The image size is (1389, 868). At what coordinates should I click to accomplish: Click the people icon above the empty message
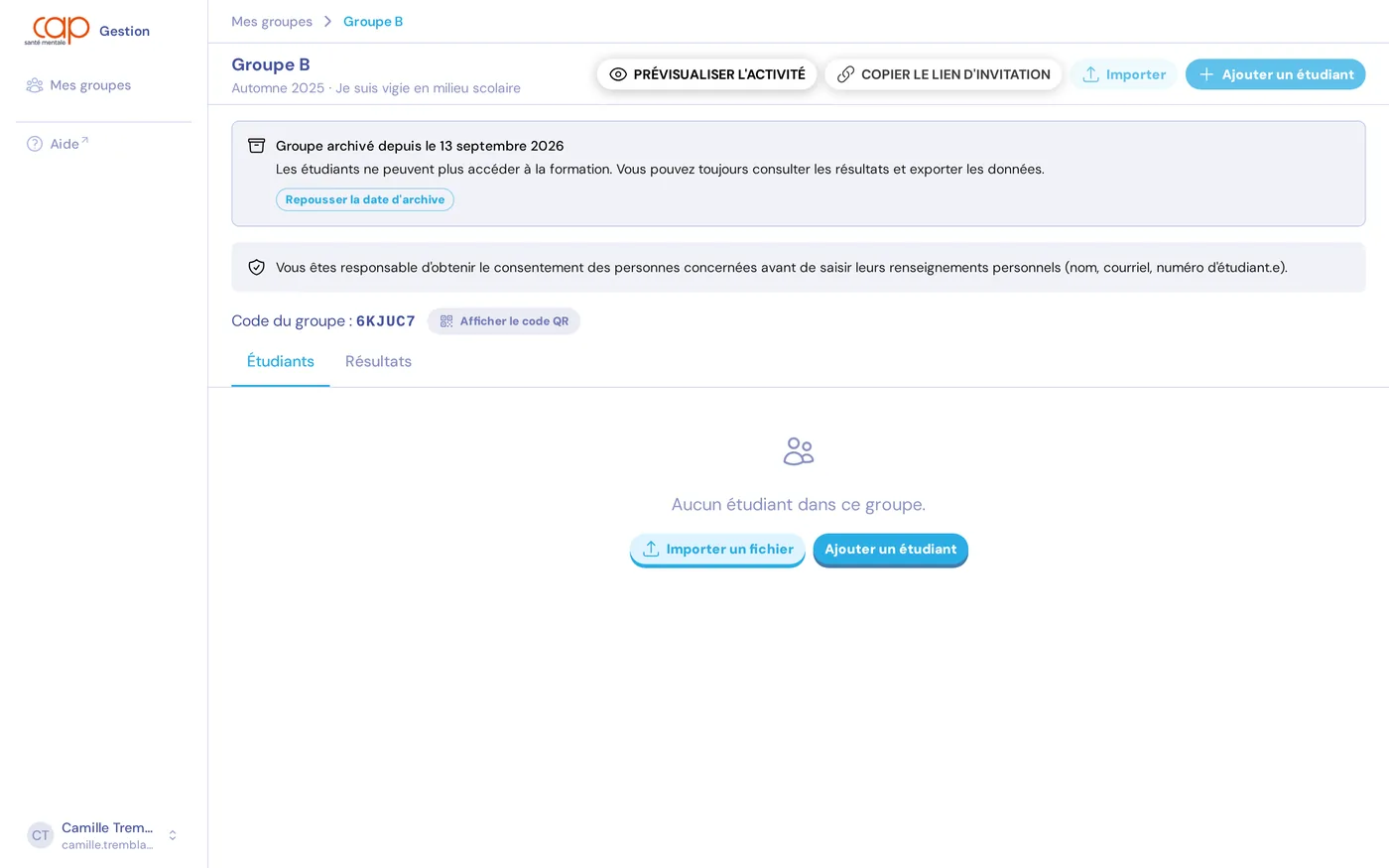[799, 451]
